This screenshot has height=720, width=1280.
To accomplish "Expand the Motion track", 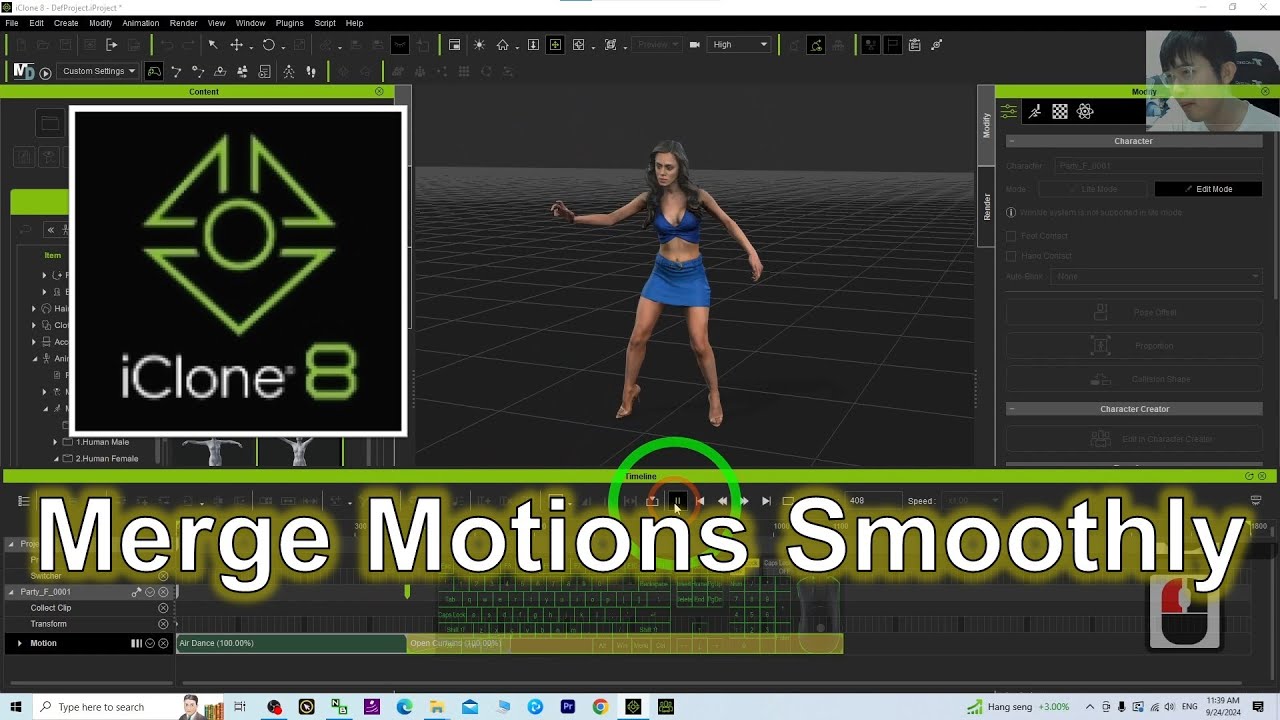I will coord(19,643).
